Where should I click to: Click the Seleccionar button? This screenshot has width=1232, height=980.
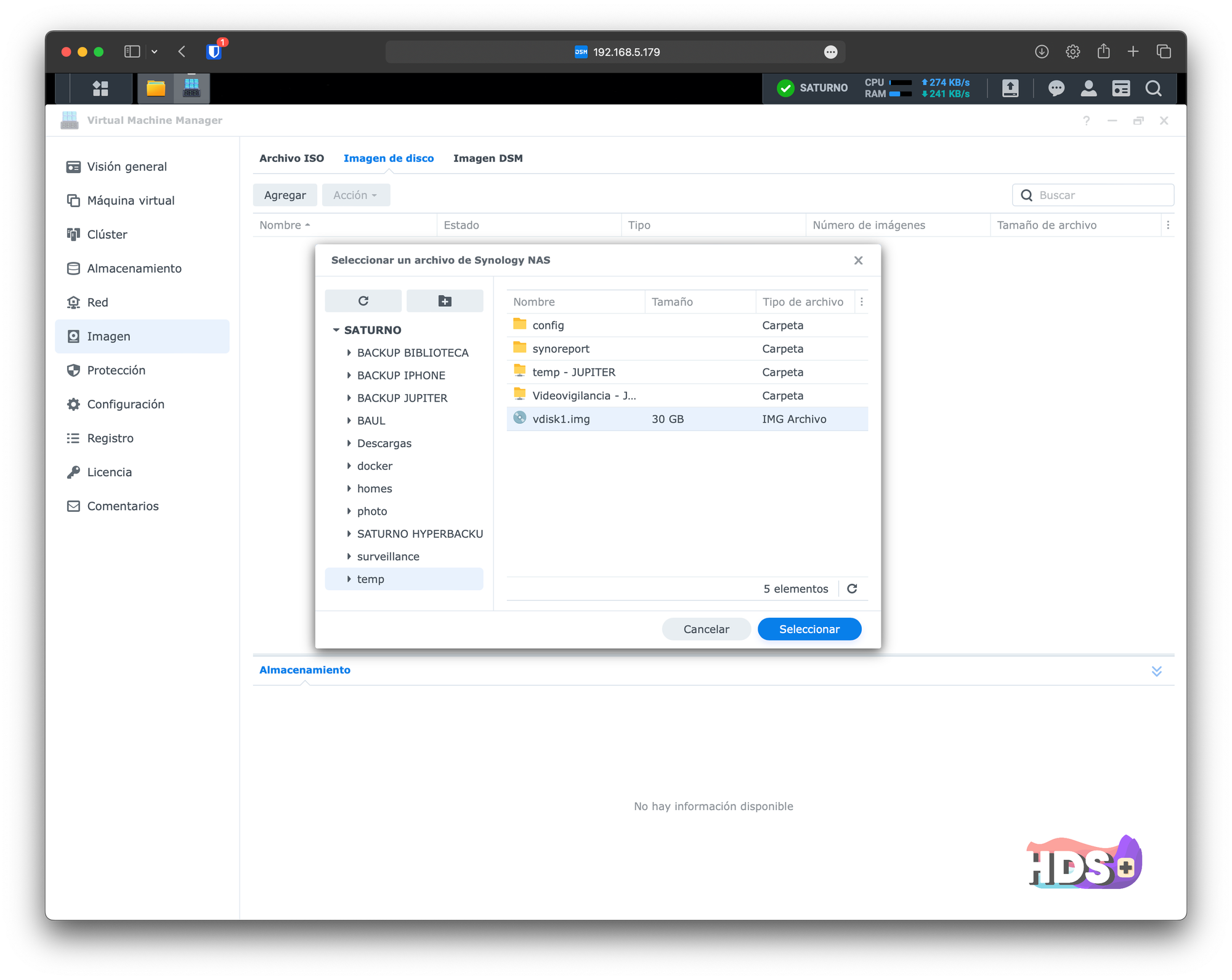(x=809, y=629)
